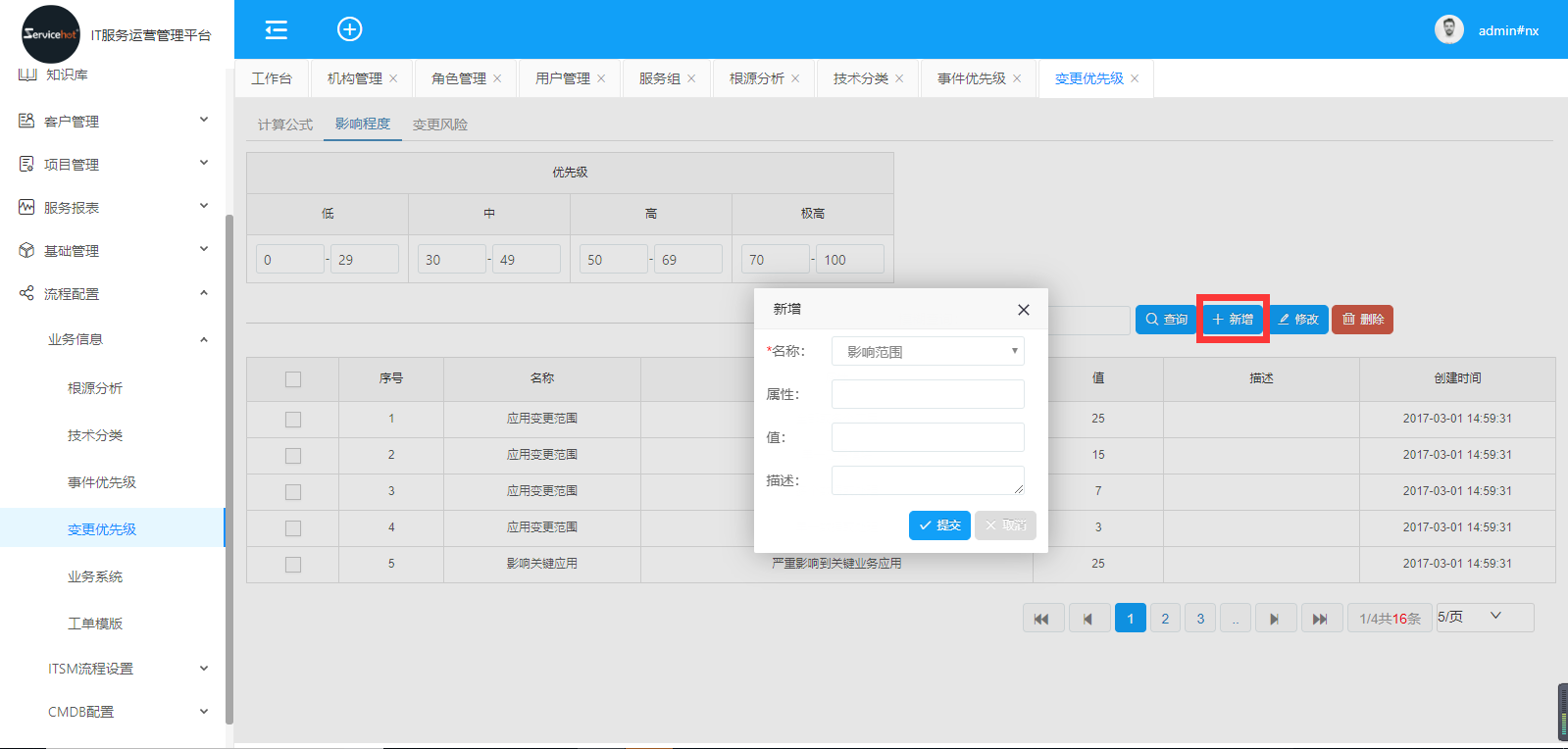The width and height of the screenshot is (1568, 749).
Task: Check the box for row 5 影响关键应用
Action: tap(293, 565)
